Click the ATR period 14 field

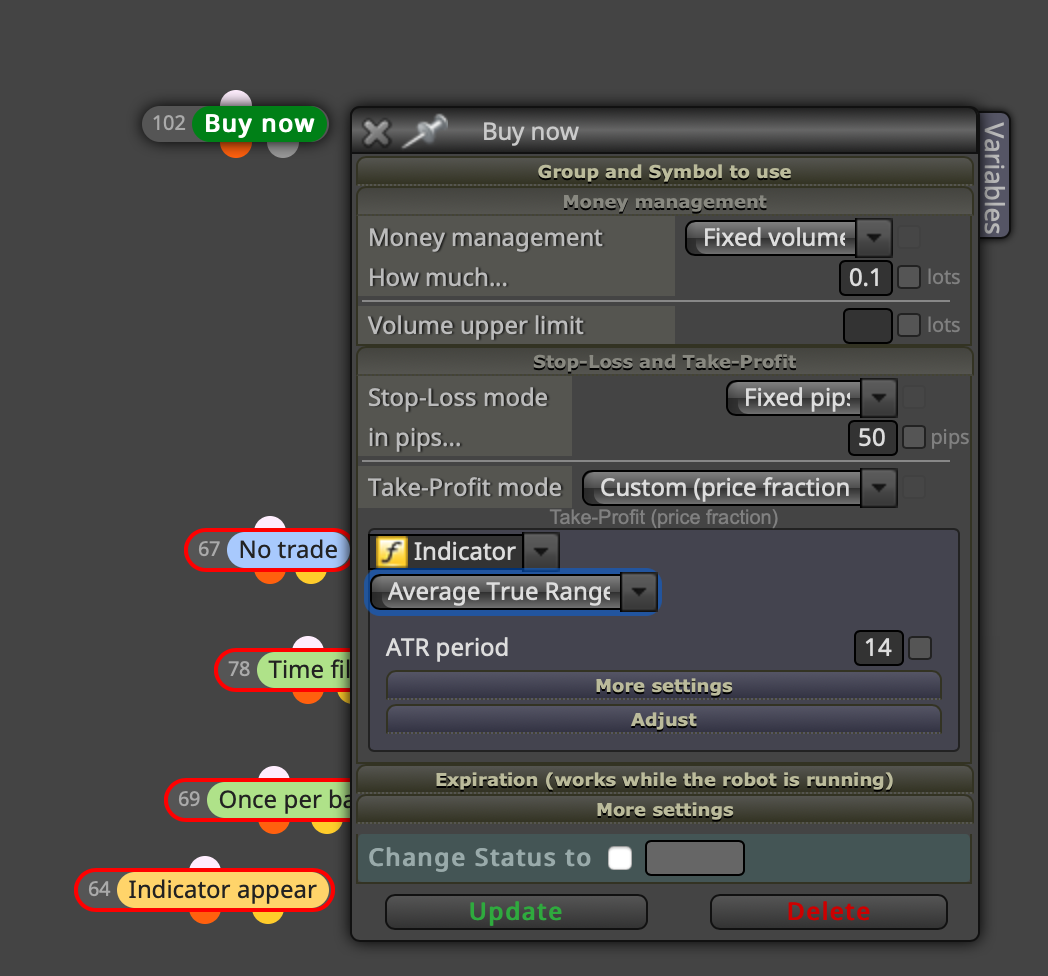click(879, 648)
